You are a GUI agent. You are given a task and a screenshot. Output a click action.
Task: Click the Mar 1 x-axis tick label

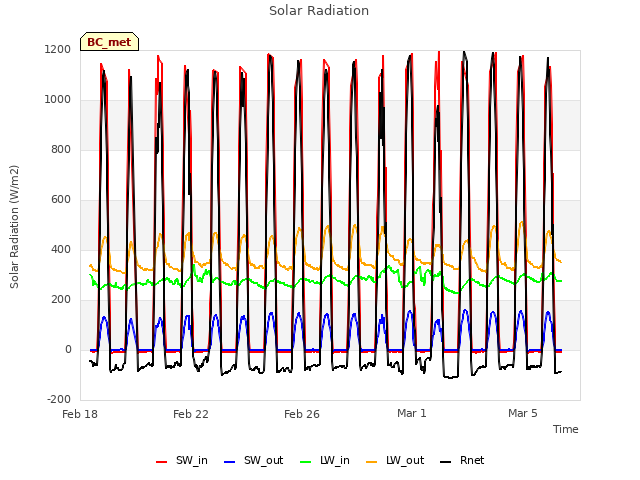click(411, 413)
